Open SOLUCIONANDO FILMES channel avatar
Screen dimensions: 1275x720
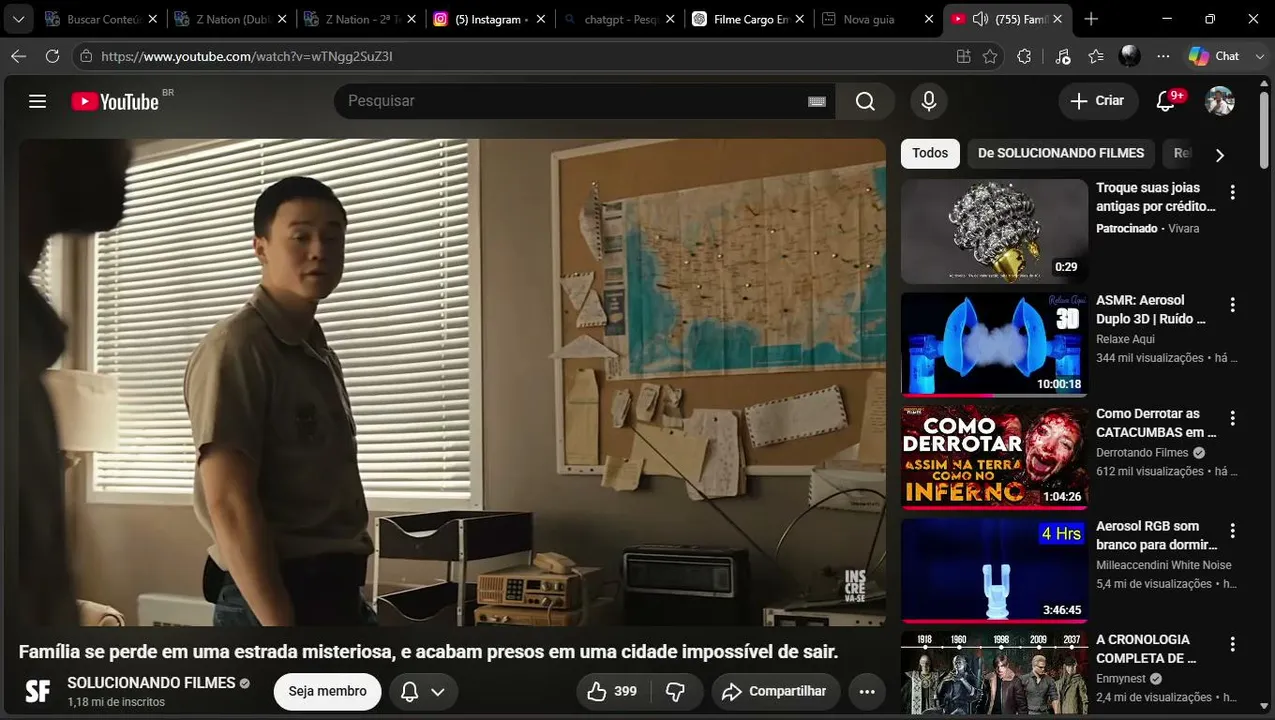38,691
